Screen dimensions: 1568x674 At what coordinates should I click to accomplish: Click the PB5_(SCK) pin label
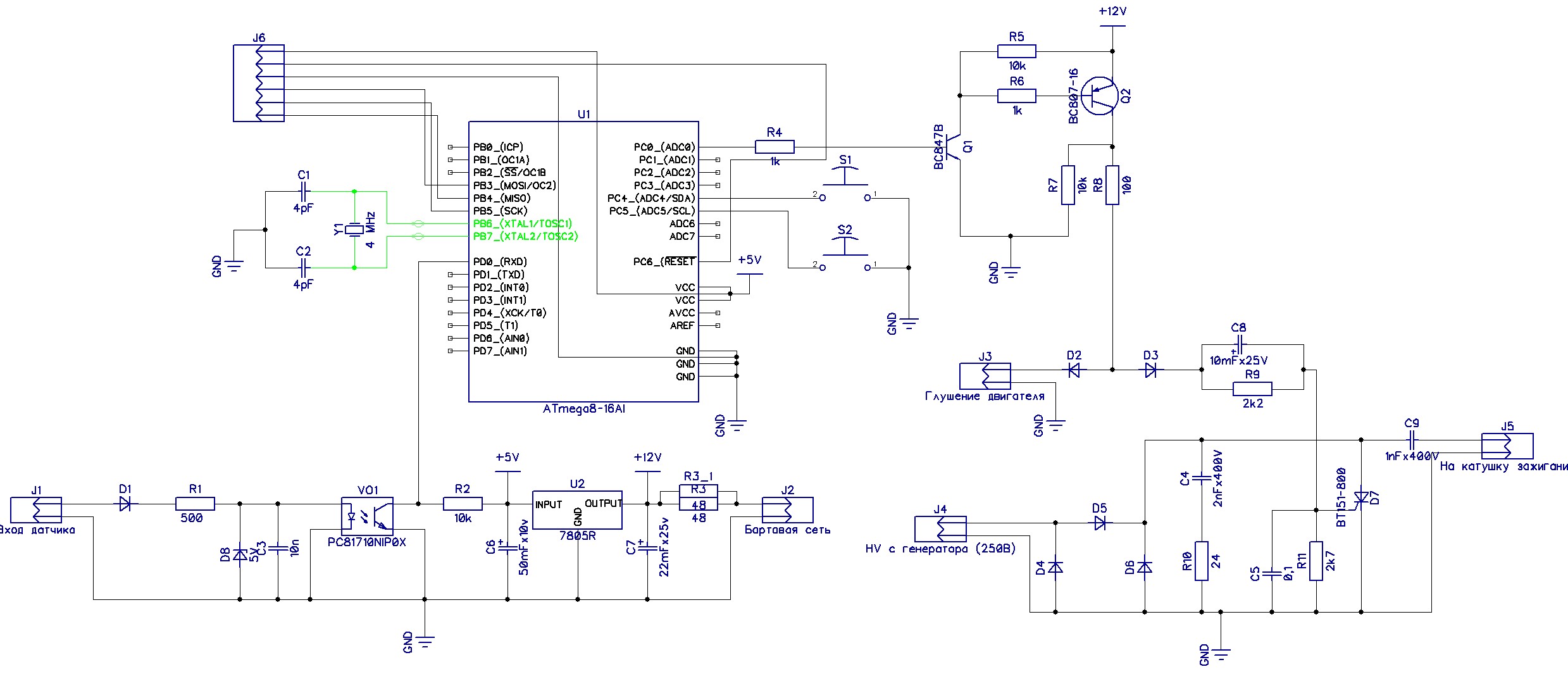pos(500,211)
